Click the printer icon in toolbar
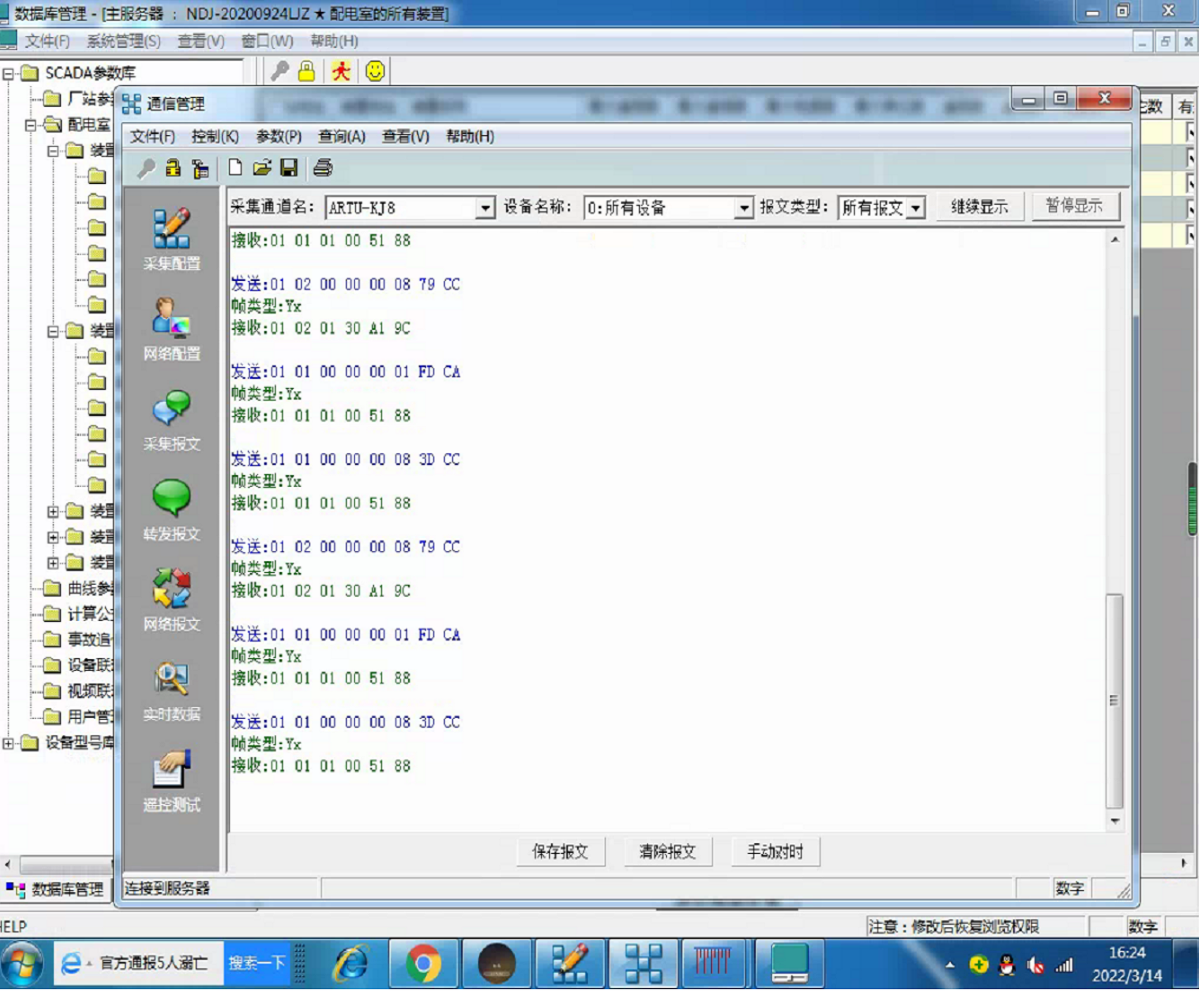Screen dimensions: 1200x1000 pyautogui.click(x=322, y=167)
